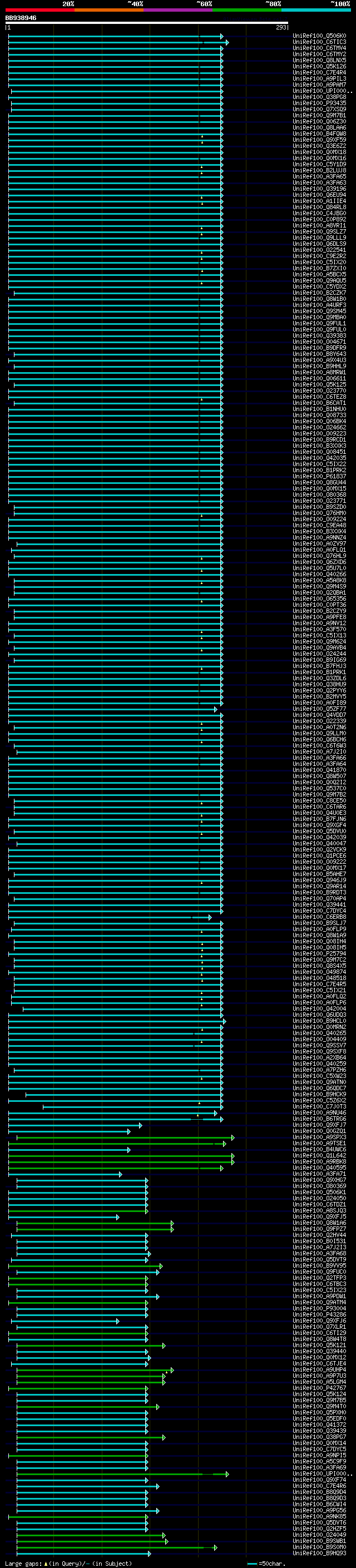Select the query ID BB938946

21,18
